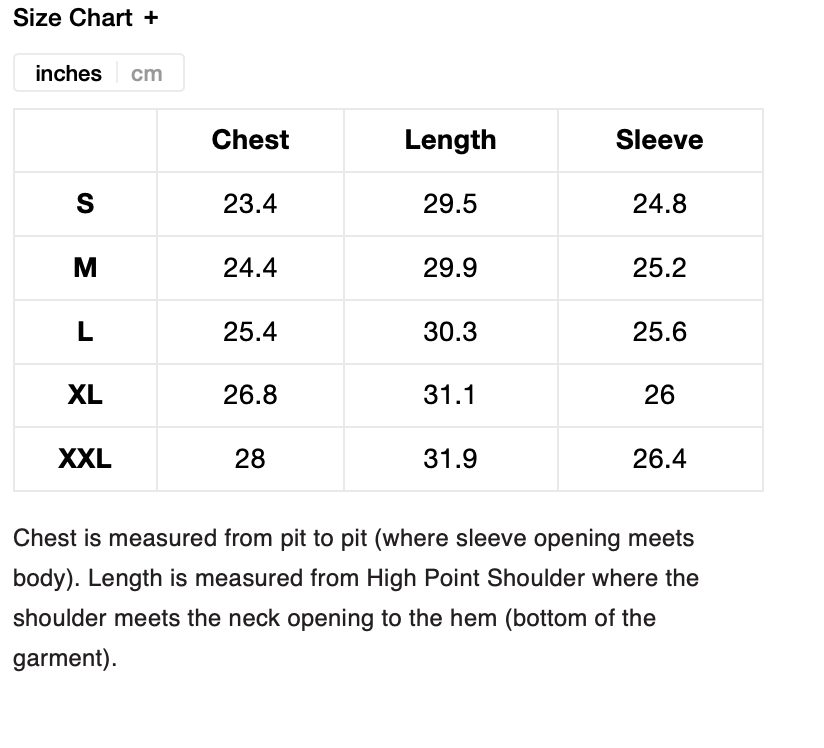Image resolution: width=824 pixels, height=748 pixels.
Task: Click the Sleeve column header
Action: point(659,140)
